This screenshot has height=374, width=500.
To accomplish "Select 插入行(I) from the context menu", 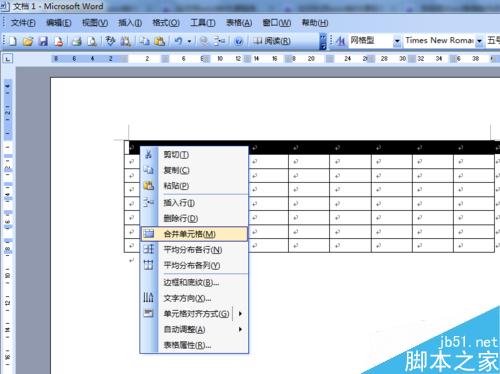I will pyautogui.click(x=194, y=203).
